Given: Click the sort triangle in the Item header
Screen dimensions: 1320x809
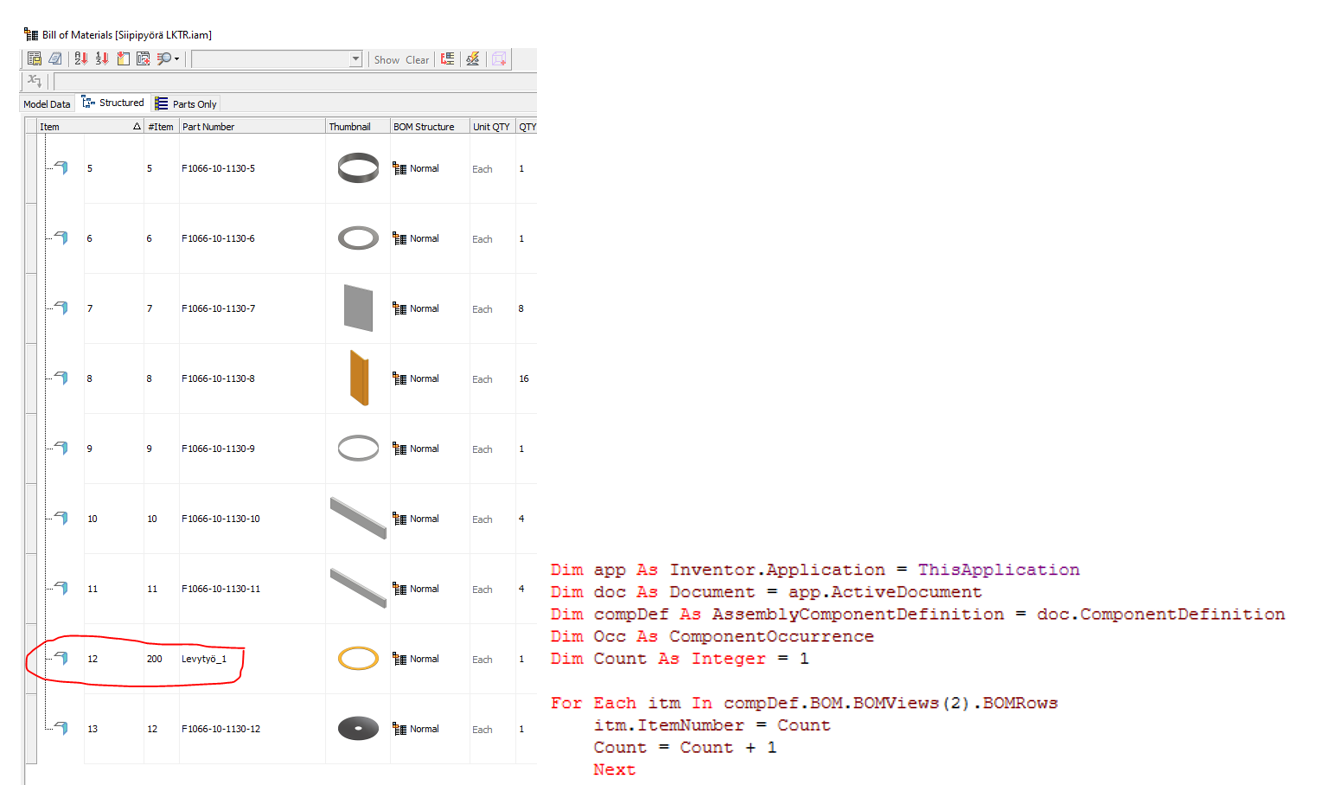Looking at the screenshot, I should [137, 127].
